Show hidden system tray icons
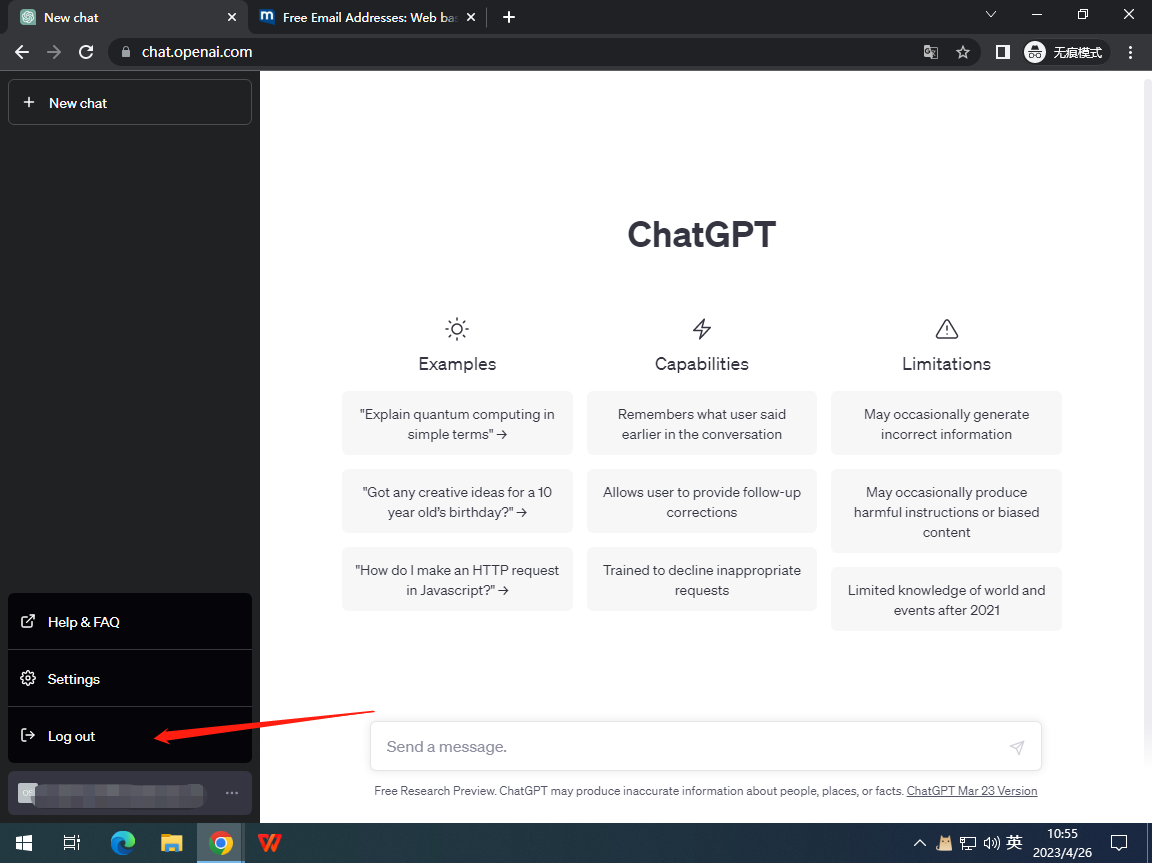1152x863 pixels. click(x=919, y=843)
